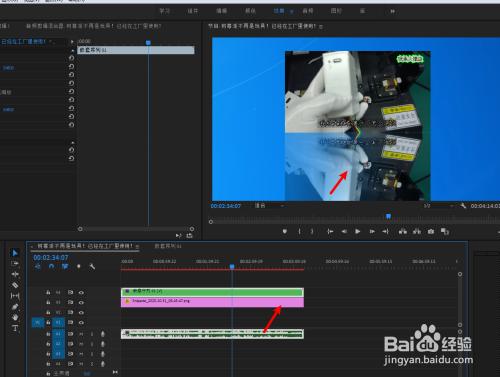Click the Add Marker icon in the program monitor
The image size is (500, 377).
[x=285, y=231]
